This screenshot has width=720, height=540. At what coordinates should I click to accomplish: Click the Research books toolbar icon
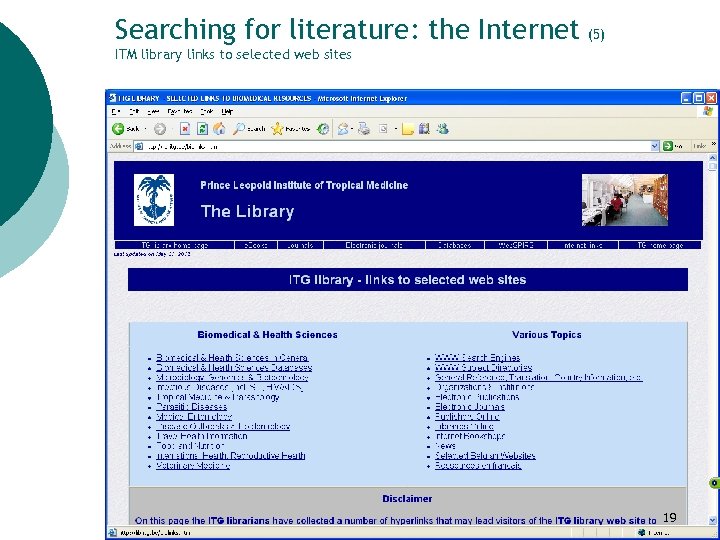tap(424, 129)
